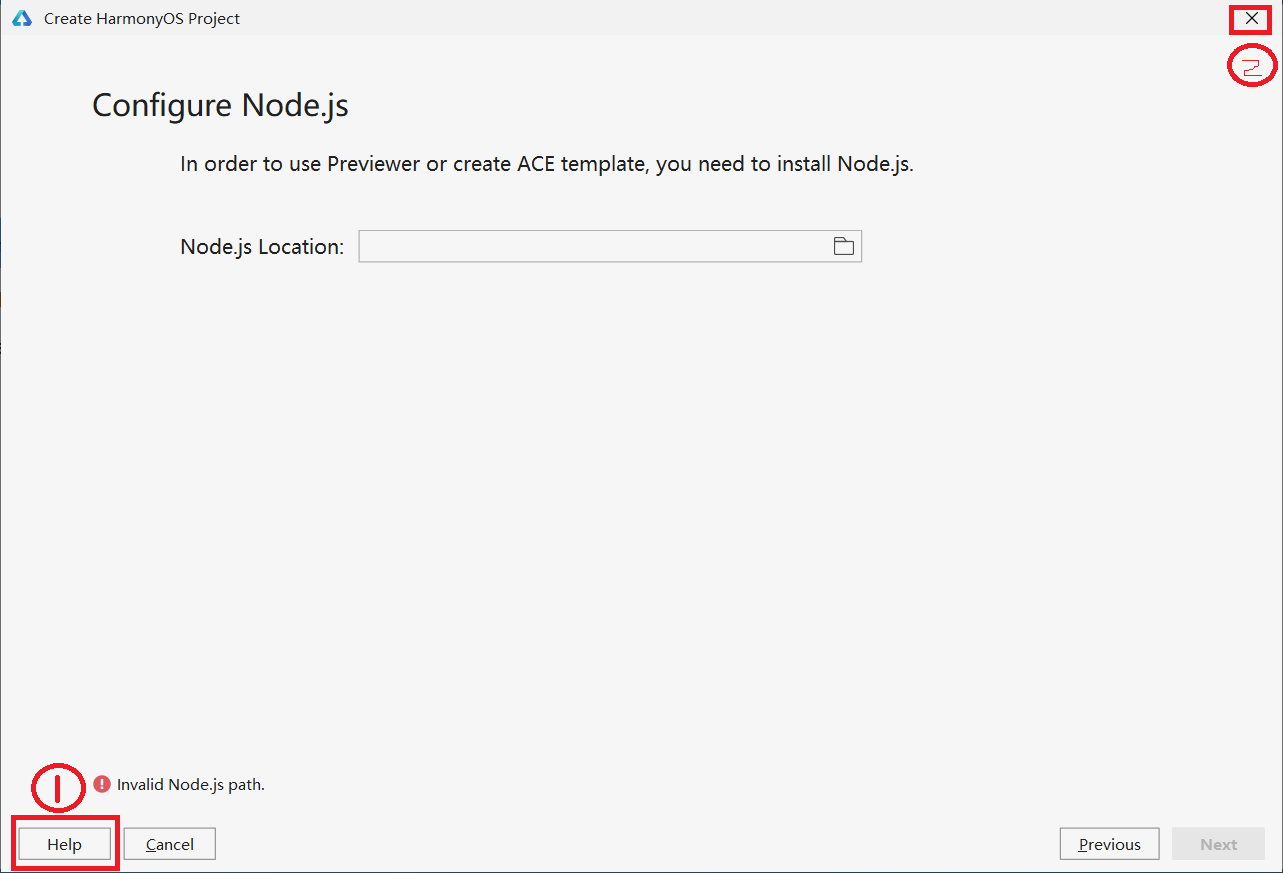Image resolution: width=1283 pixels, height=873 pixels.
Task: Click the DevEco logo in title bar
Action: coord(22,18)
